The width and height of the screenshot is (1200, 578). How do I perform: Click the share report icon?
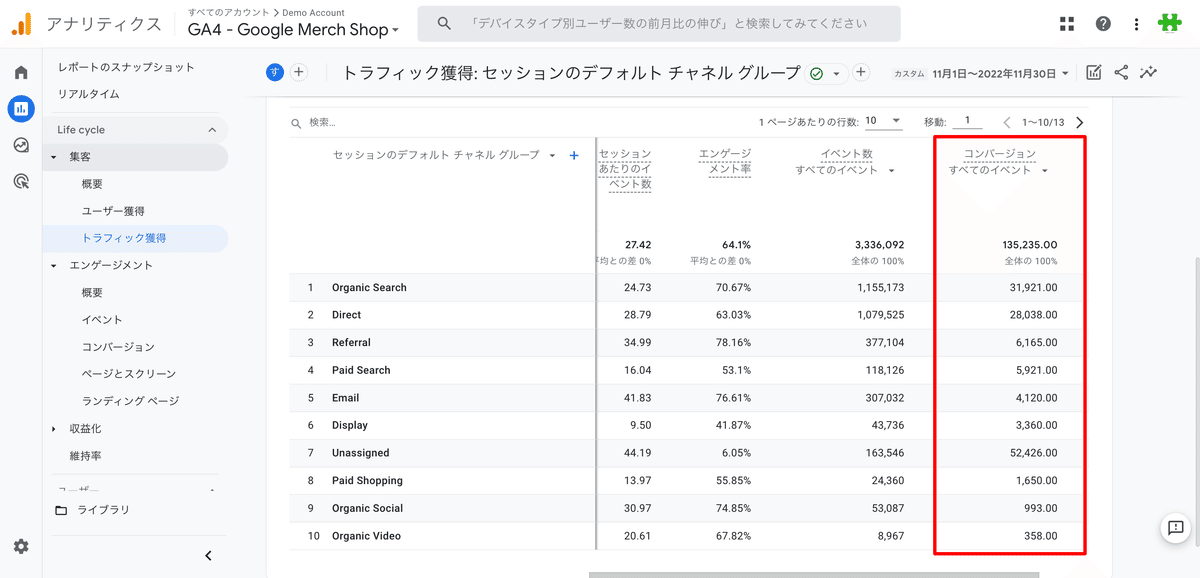click(x=1121, y=72)
